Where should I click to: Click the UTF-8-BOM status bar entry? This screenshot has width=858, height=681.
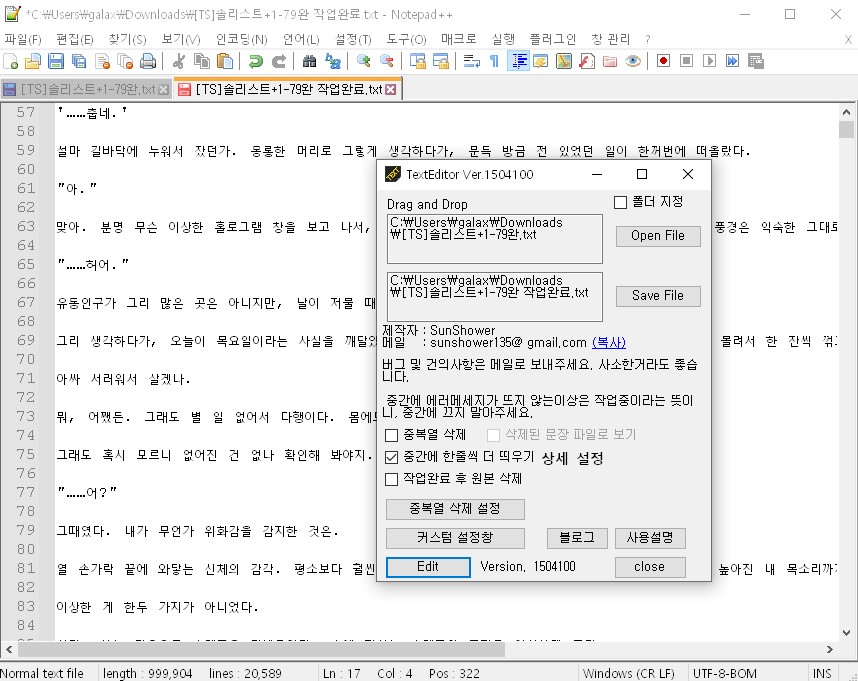coord(724,673)
